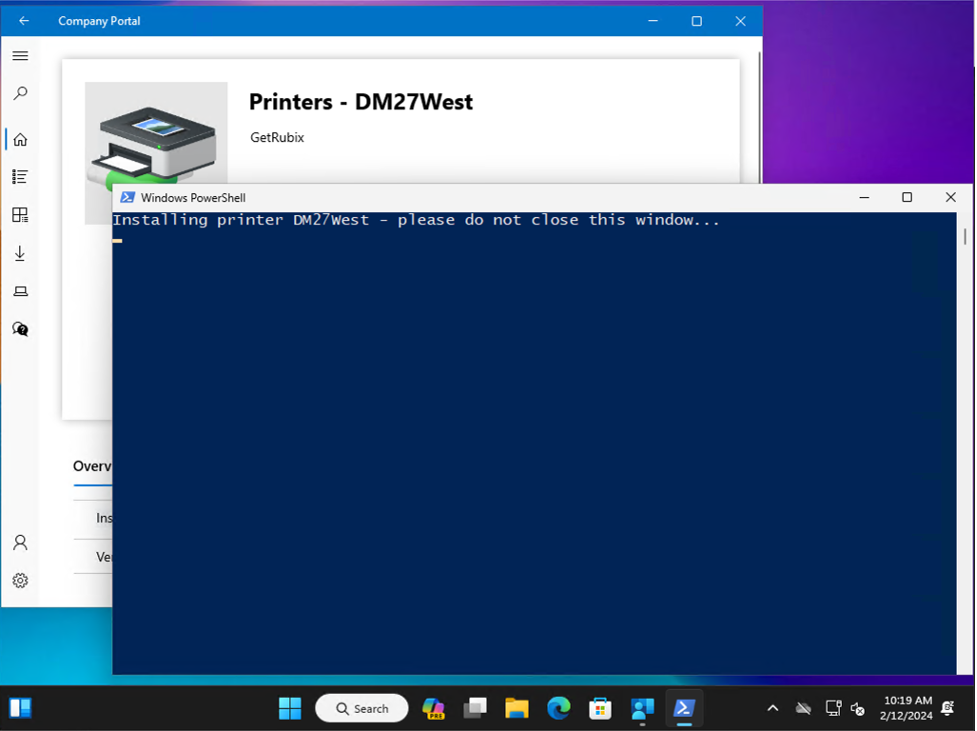The height and width of the screenshot is (731, 977).
Task: Click the Installing printer DM27West output line
Action: point(416,220)
